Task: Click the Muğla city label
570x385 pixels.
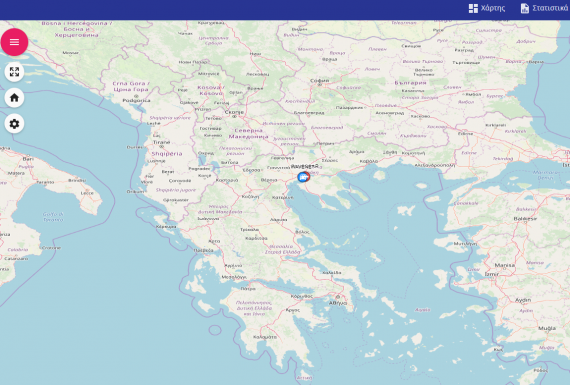Action: (547, 328)
